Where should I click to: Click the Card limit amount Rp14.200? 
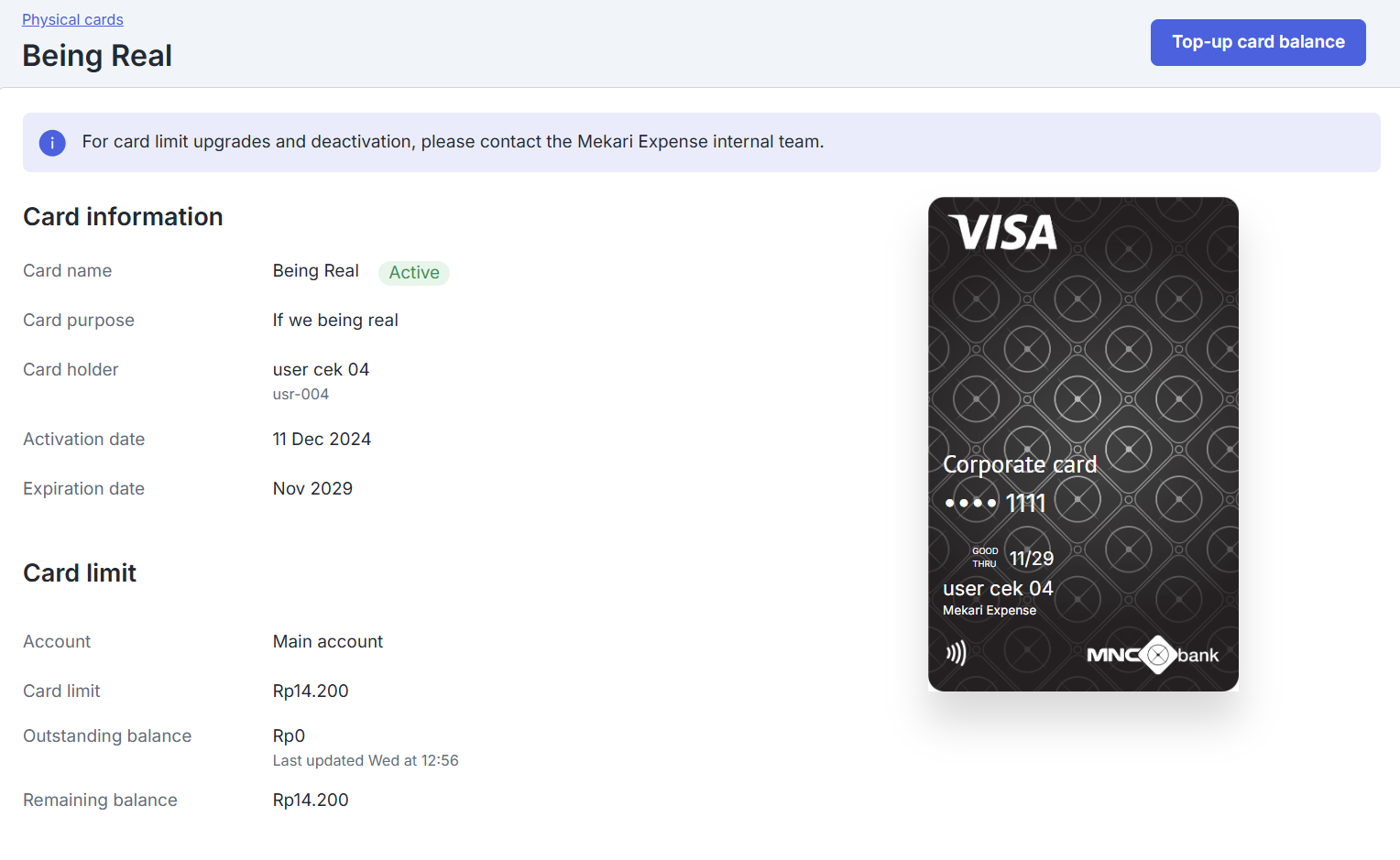coord(311,691)
